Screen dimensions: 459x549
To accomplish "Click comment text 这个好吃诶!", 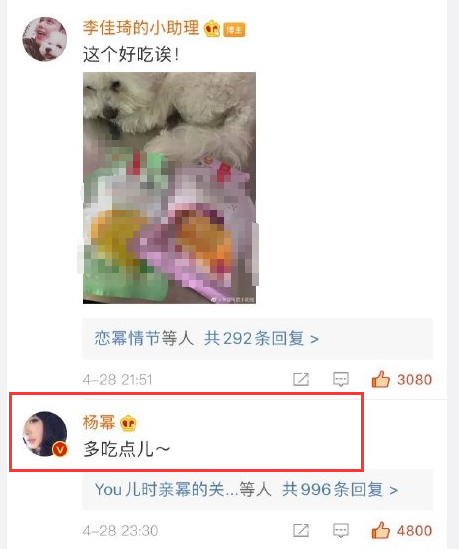I will (x=132, y=55).
